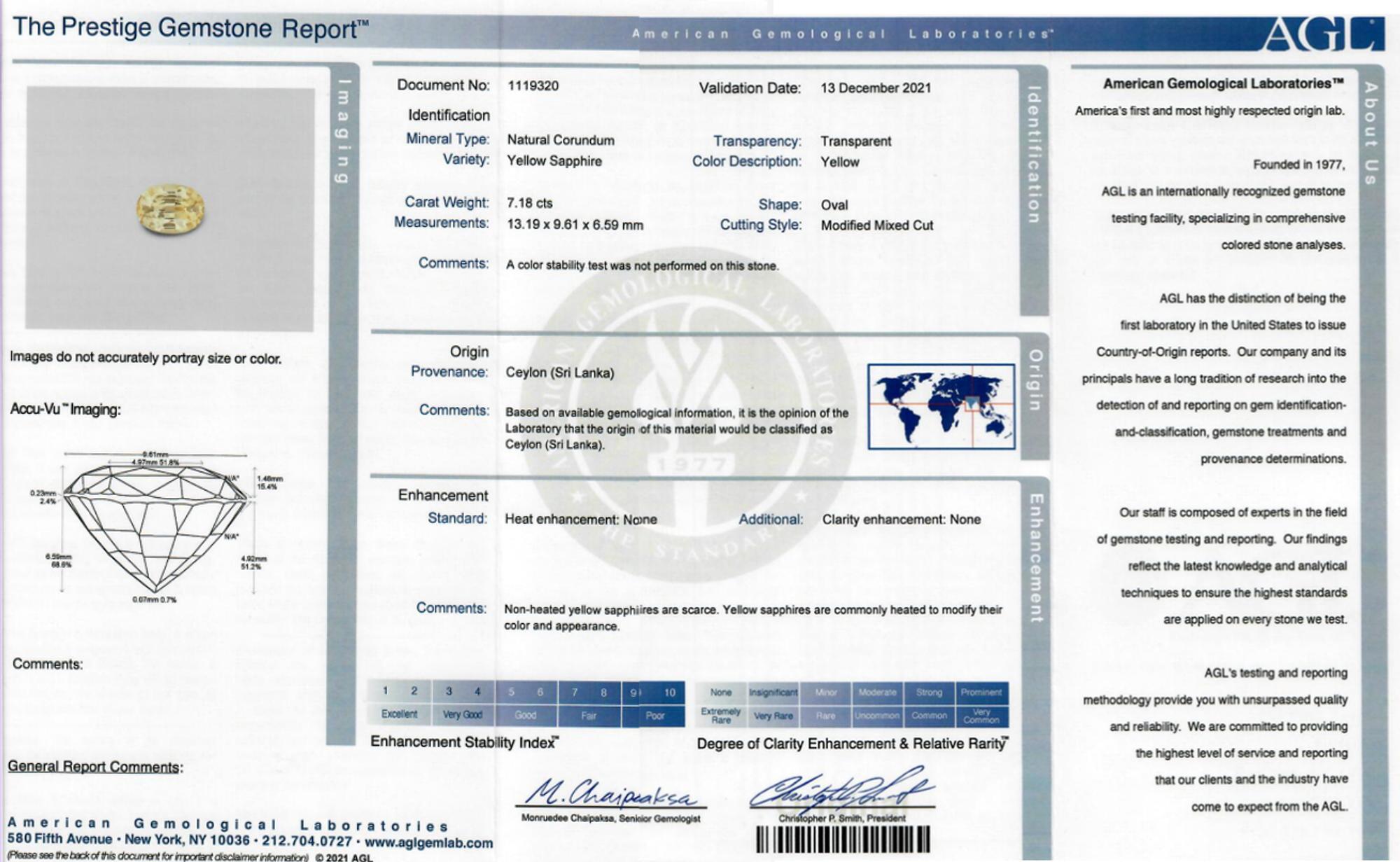Select measurements '13.19 x 9.61 x 6.59 mm'
The width and height of the screenshot is (1400, 862).
(x=575, y=225)
